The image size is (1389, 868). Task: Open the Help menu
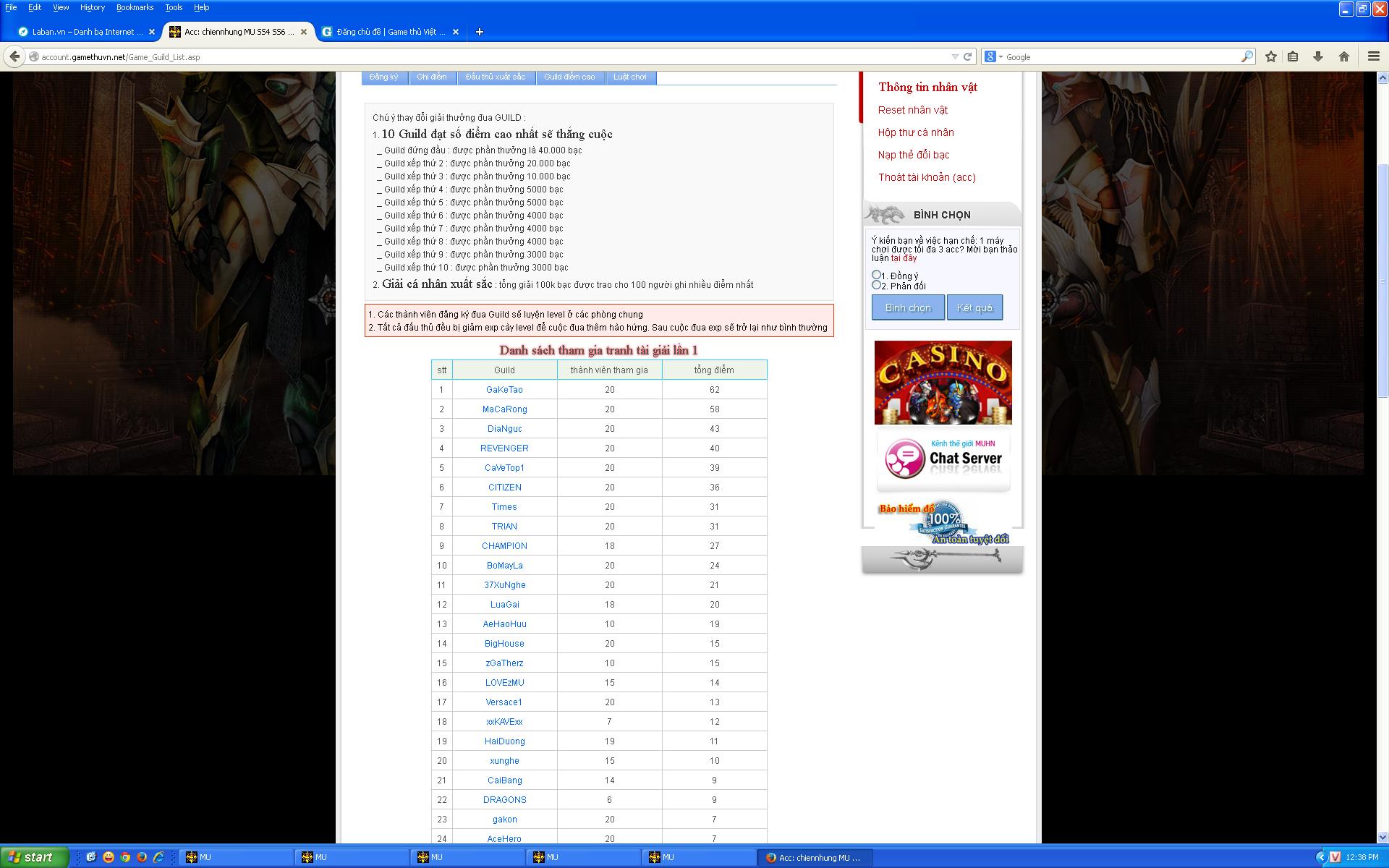[x=201, y=7]
